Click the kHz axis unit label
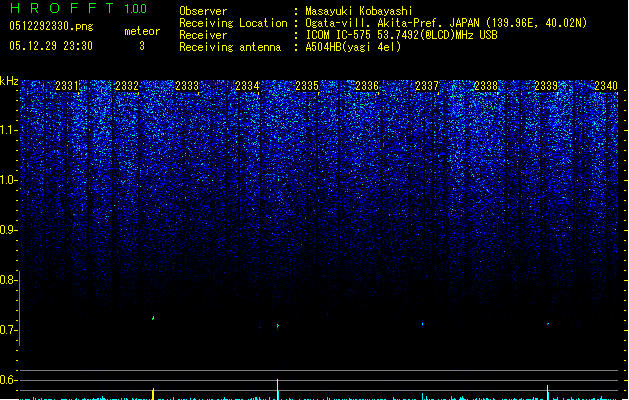Image resolution: width=629 pixels, height=400 pixels. point(9,81)
